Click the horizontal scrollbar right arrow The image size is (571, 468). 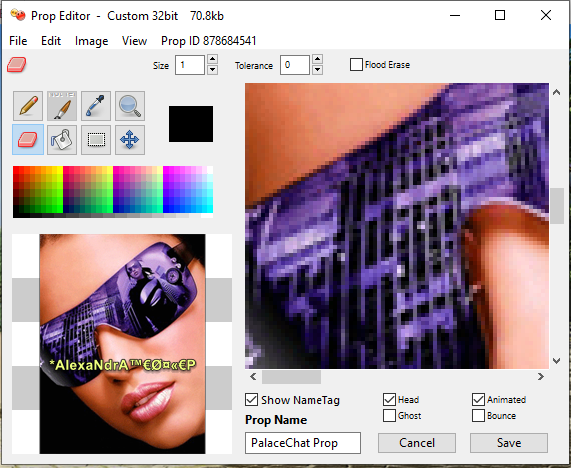tap(541, 376)
